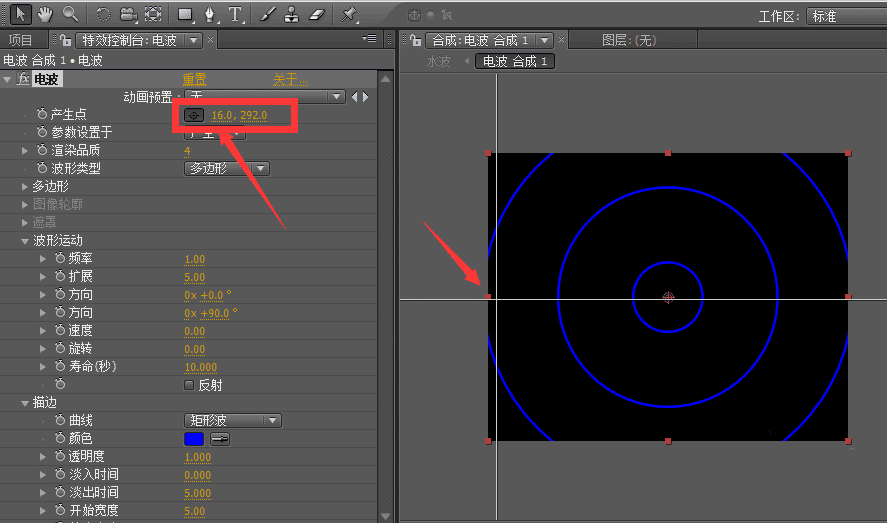887x523 pixels.
Task: Open the 波形类型 dropdown
Action: pos(227,168)
